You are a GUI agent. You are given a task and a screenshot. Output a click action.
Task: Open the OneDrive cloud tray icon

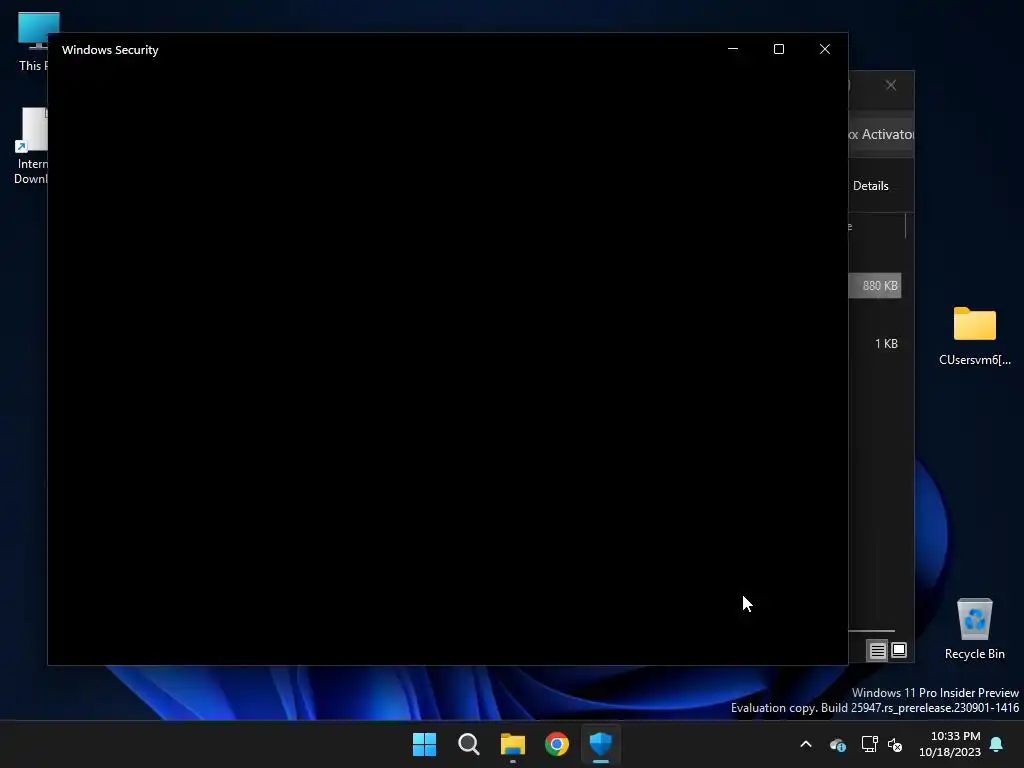[x=838, y=744]
